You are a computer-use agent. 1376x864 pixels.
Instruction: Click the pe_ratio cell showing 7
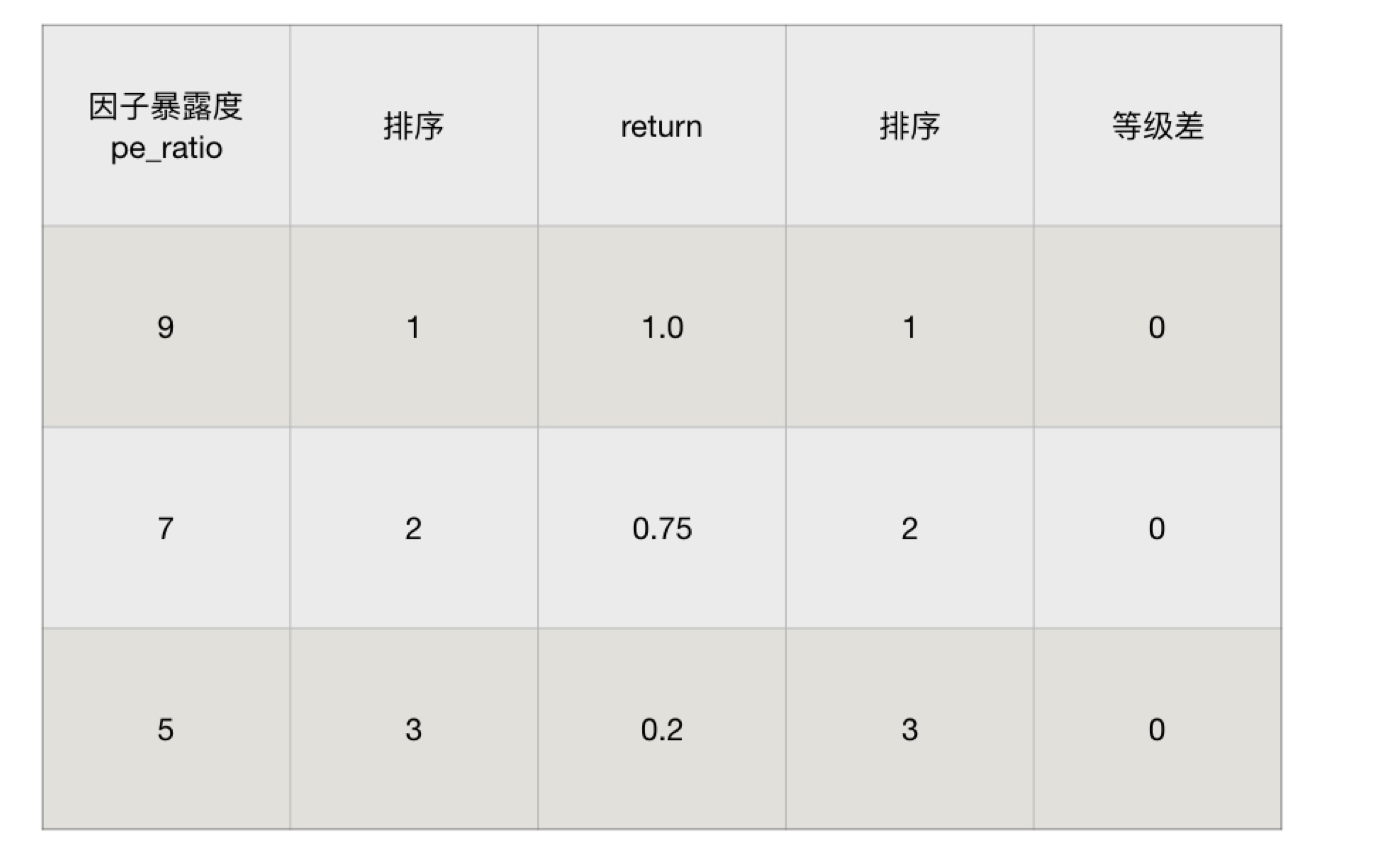tap(166, 528)
